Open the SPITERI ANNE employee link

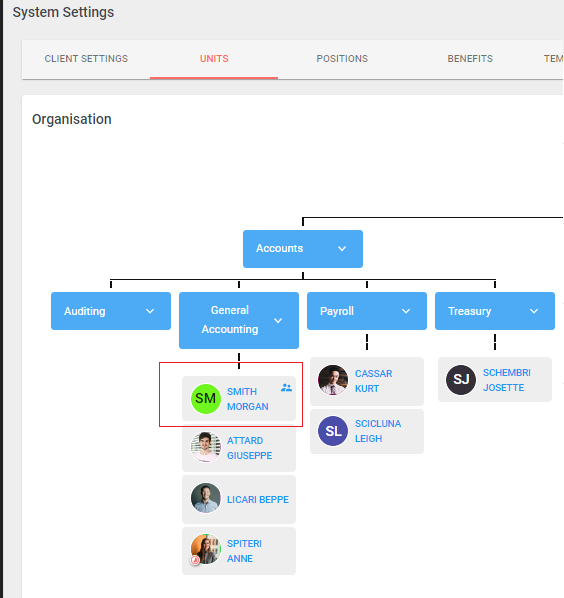[x=244, y=551]
